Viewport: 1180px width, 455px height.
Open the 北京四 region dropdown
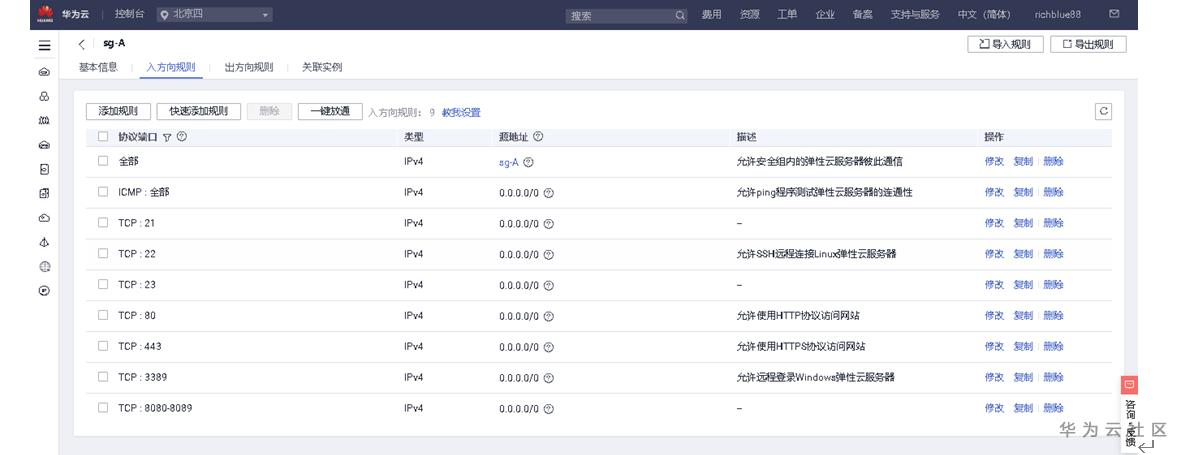[214, 14]
